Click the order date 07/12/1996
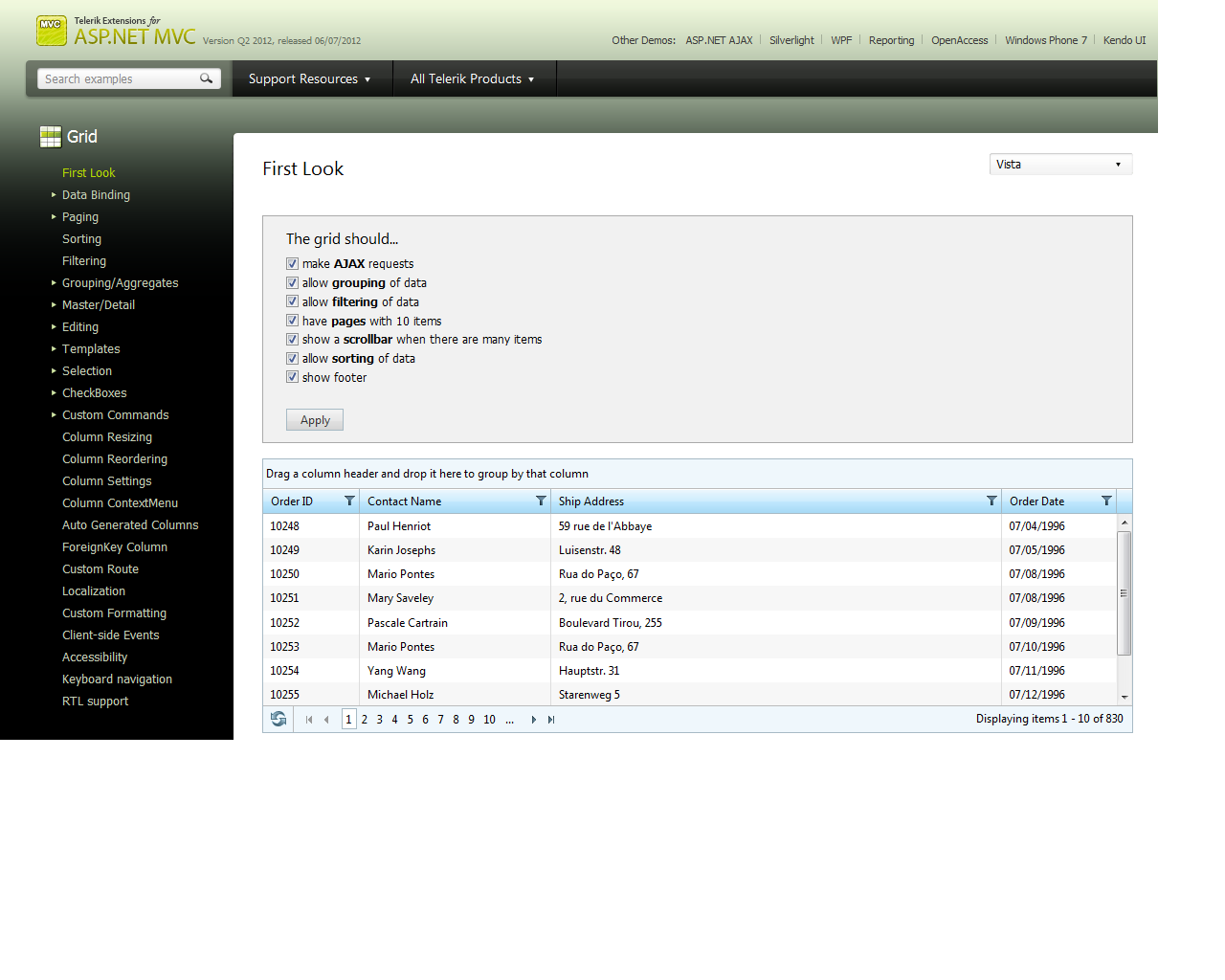 click(x=1036, y=695)
